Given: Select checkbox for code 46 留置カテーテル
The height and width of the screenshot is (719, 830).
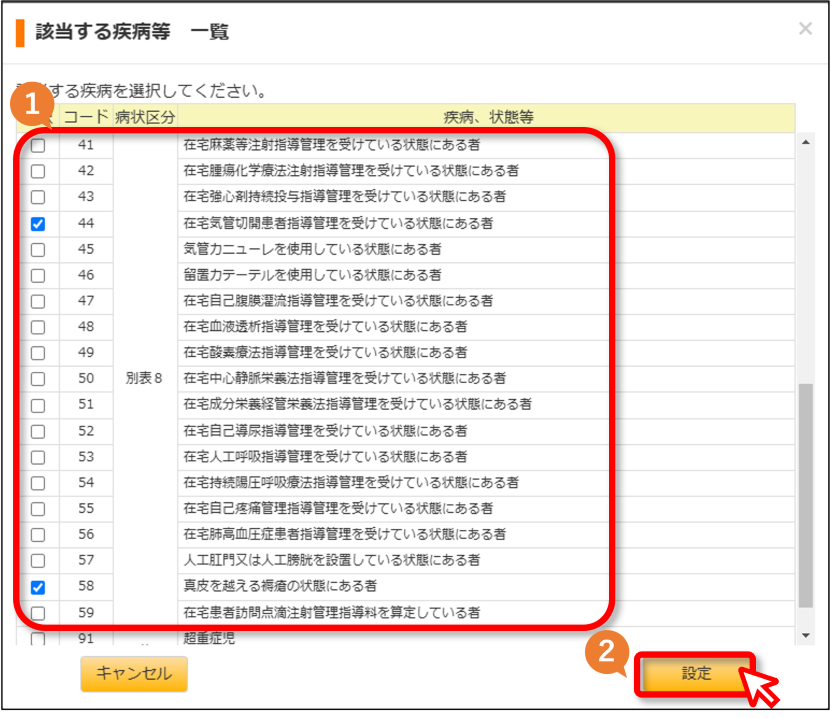Looking at the screenshot, I should pyautogui.click(x=38, y=275).
